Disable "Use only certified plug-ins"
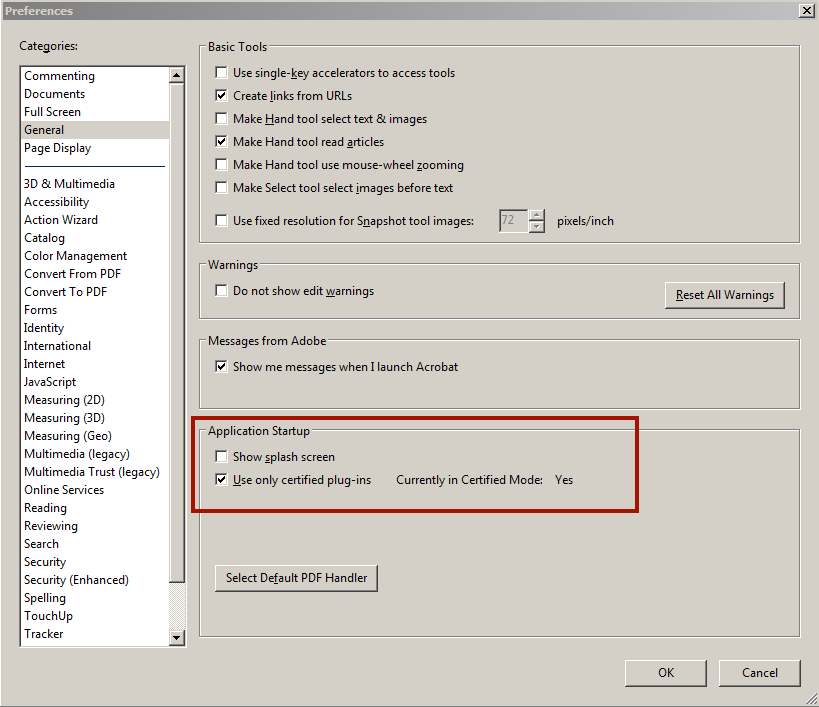Viewport: 819px width, 707px height. pos(221,480)
